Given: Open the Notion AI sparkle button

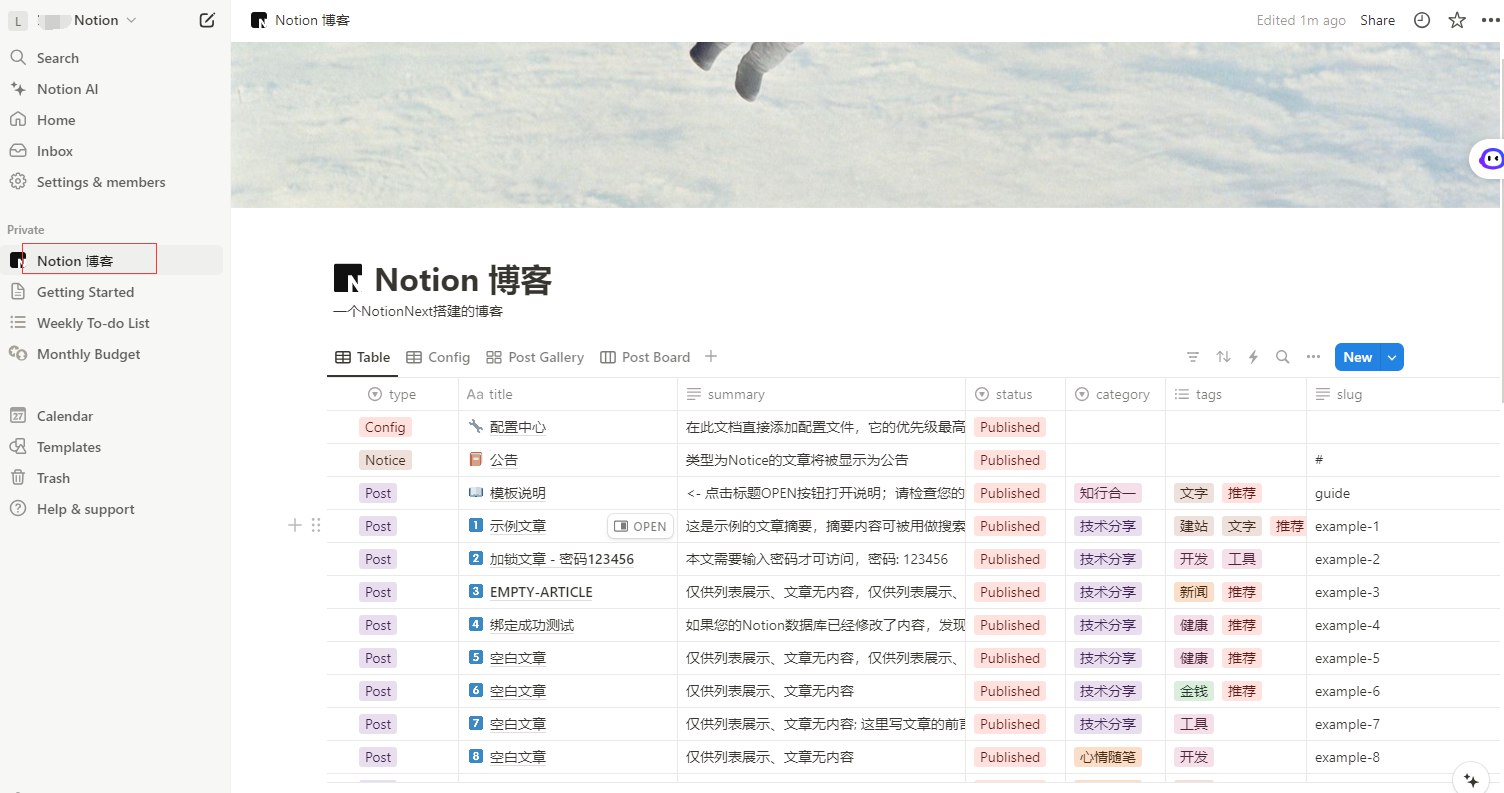Looking at the screenshot, I should (x=1470, y=779).
